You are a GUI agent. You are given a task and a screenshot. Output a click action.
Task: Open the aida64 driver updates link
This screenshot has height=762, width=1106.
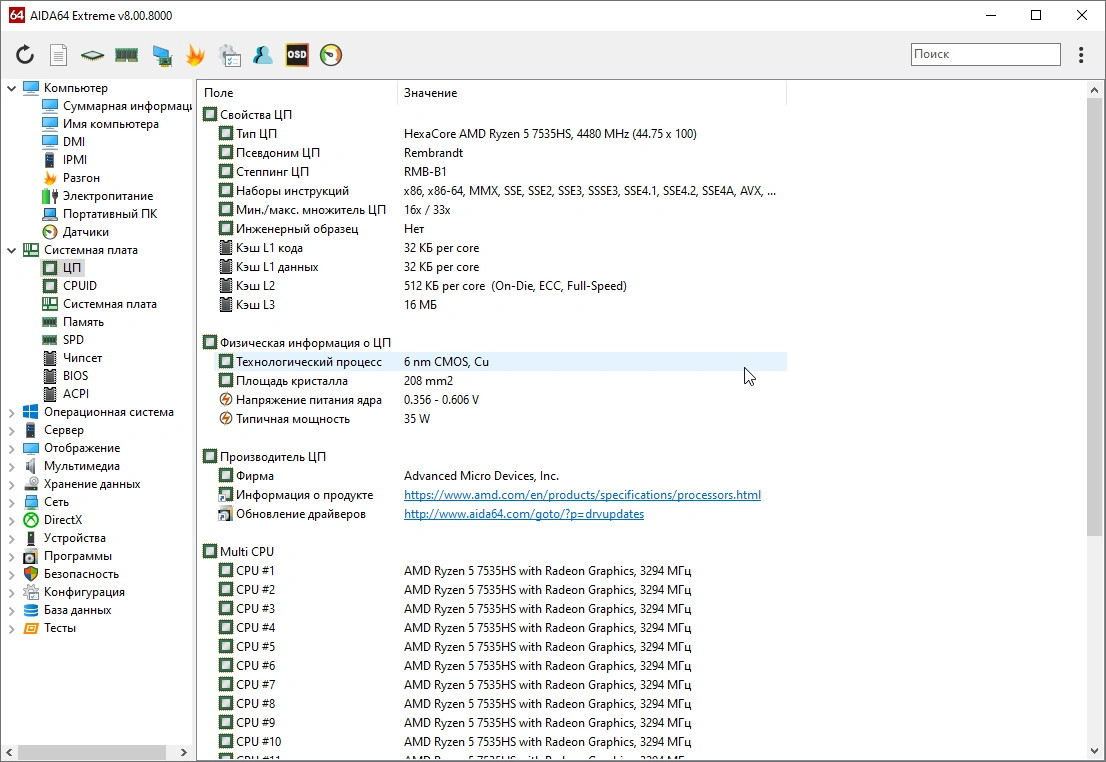point(523,514)
